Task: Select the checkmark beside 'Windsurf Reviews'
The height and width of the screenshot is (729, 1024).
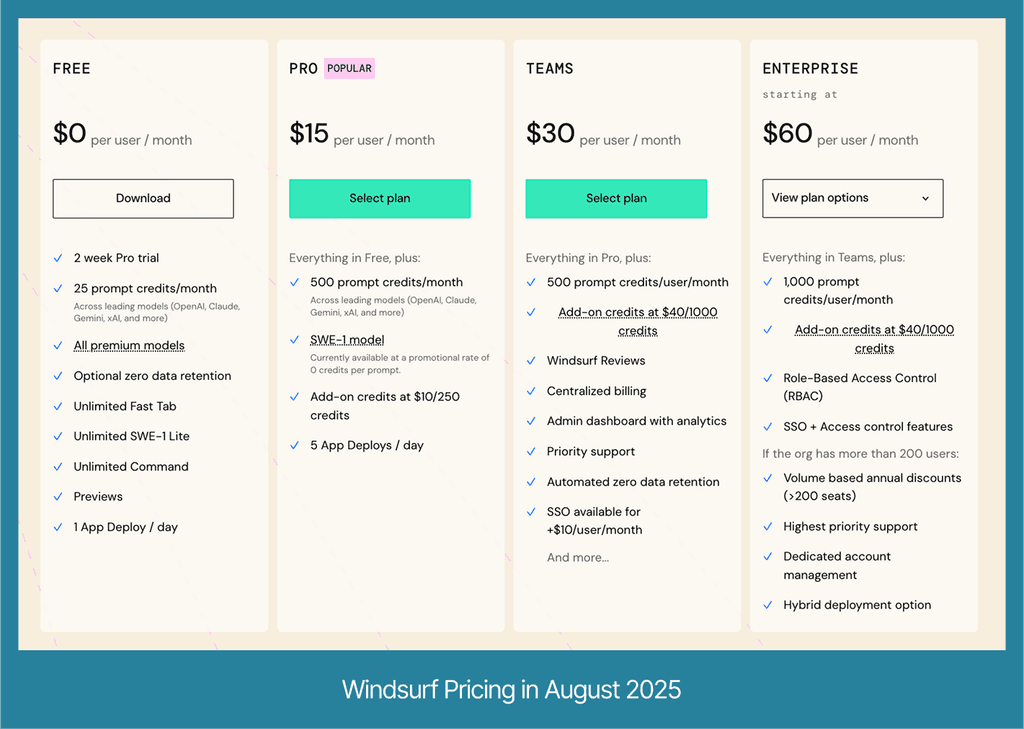Action: (531, 361)
